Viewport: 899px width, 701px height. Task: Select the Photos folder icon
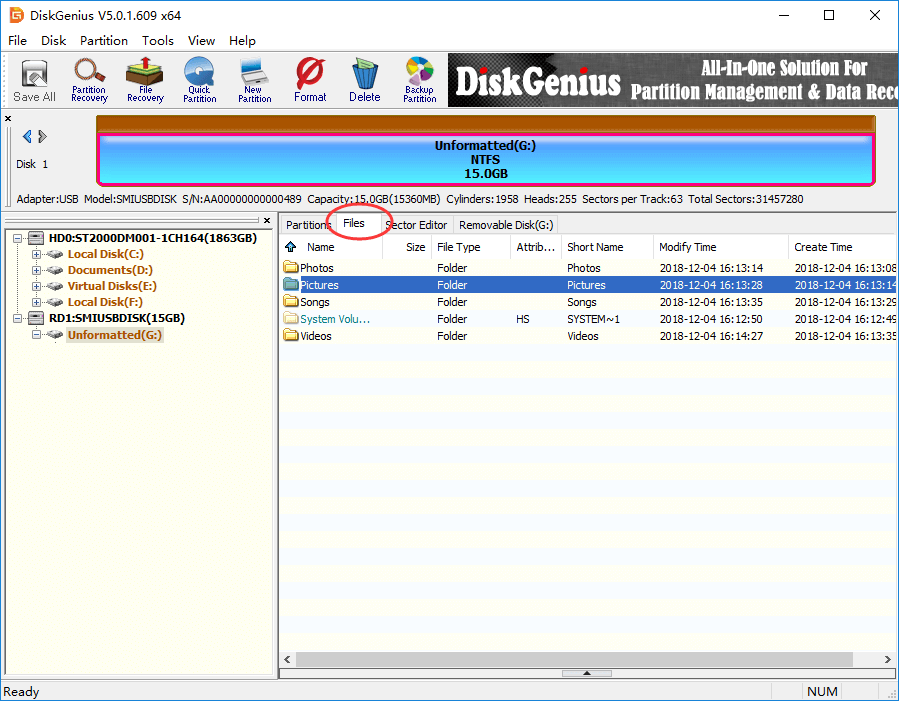(x=291, y=267)
